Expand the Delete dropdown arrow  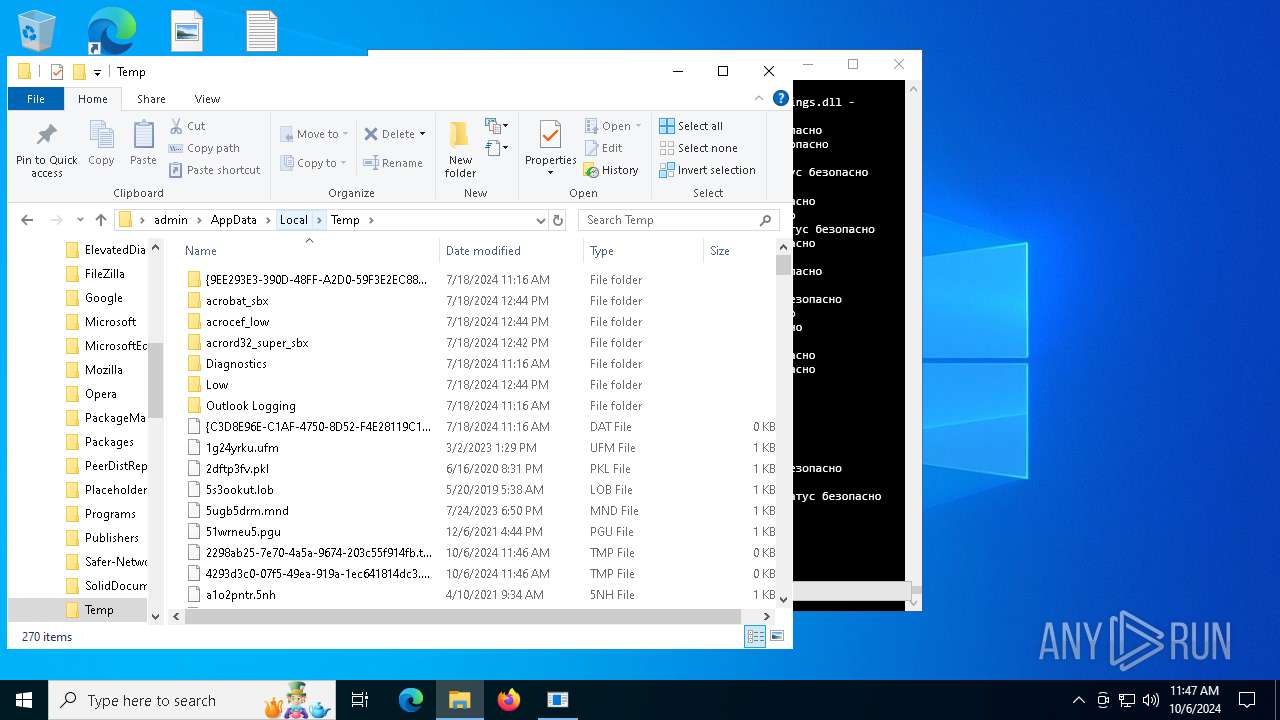(422, 134)
